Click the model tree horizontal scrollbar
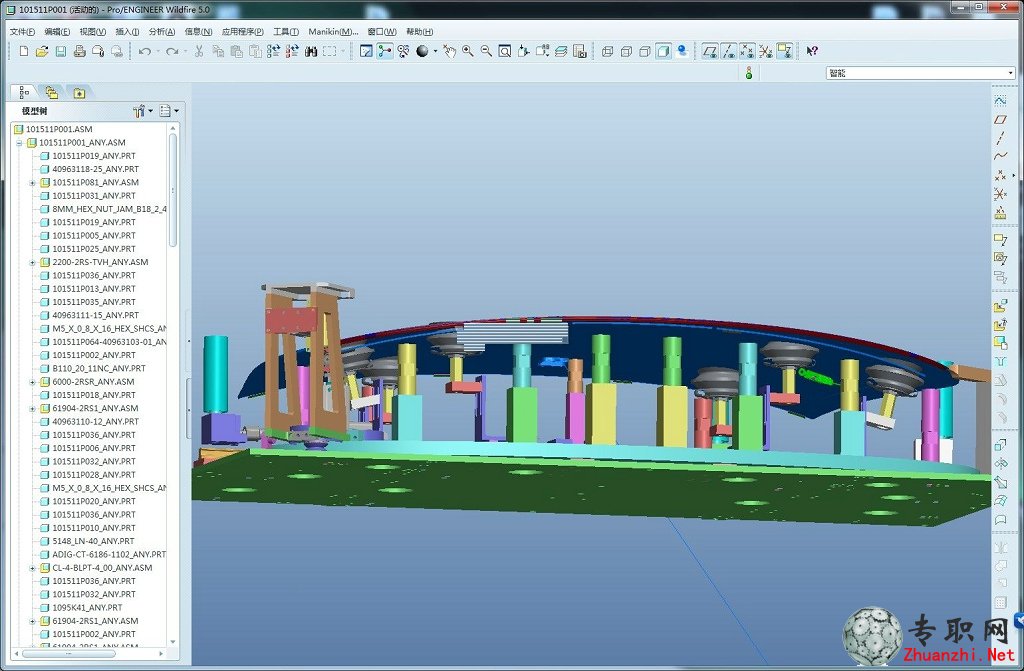The width and height of the screenshot is (1024, 671). coord(69,653)
